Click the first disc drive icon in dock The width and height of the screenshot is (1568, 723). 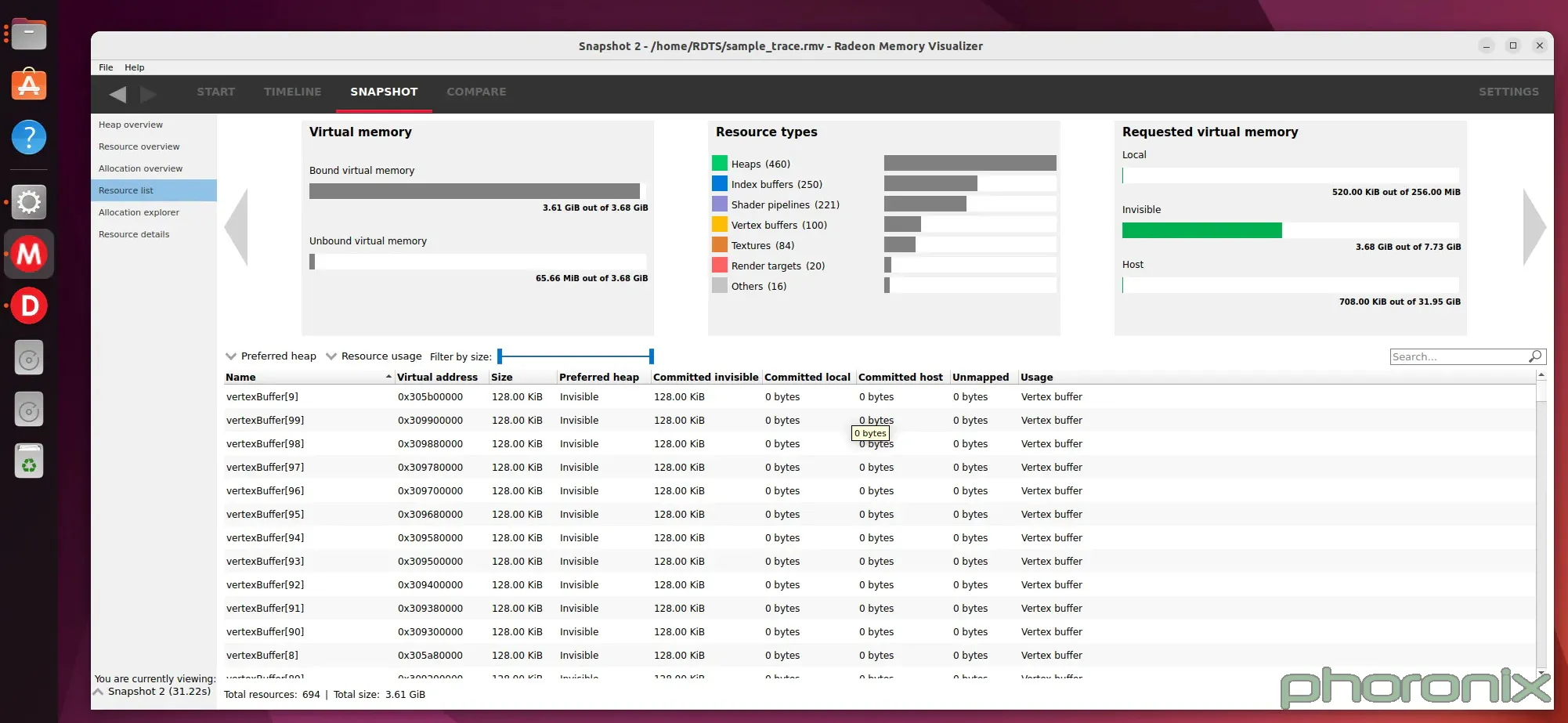(29, 359)
